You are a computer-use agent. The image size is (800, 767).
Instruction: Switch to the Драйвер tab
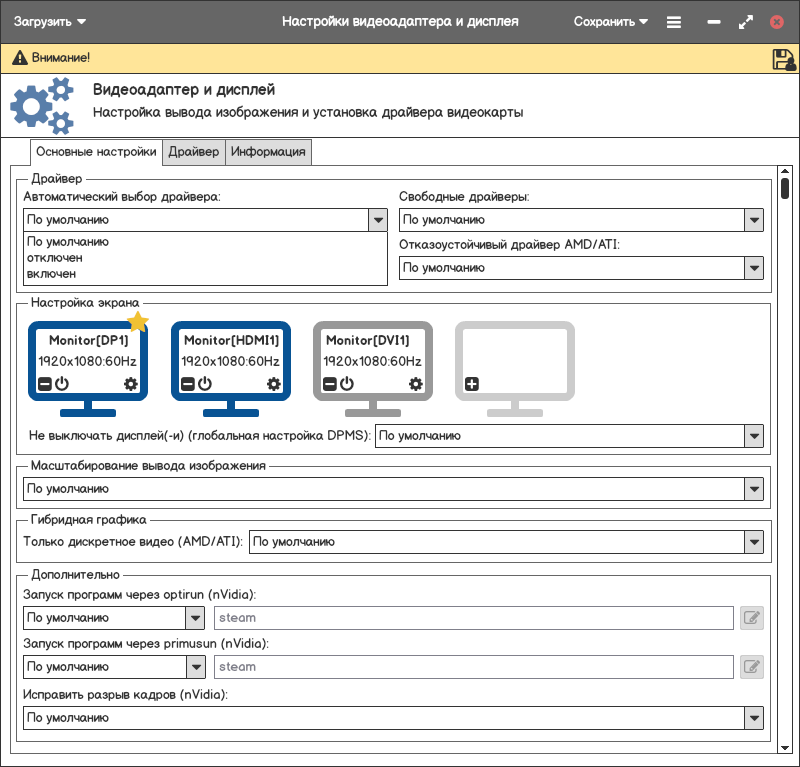tap(193, 152)
